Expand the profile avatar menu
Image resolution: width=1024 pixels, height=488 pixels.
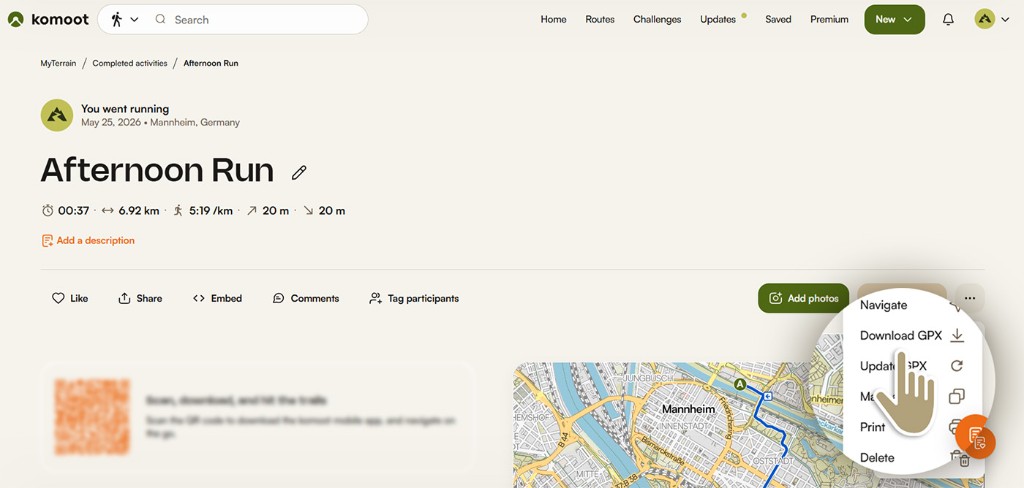click(x=992, y=20)
